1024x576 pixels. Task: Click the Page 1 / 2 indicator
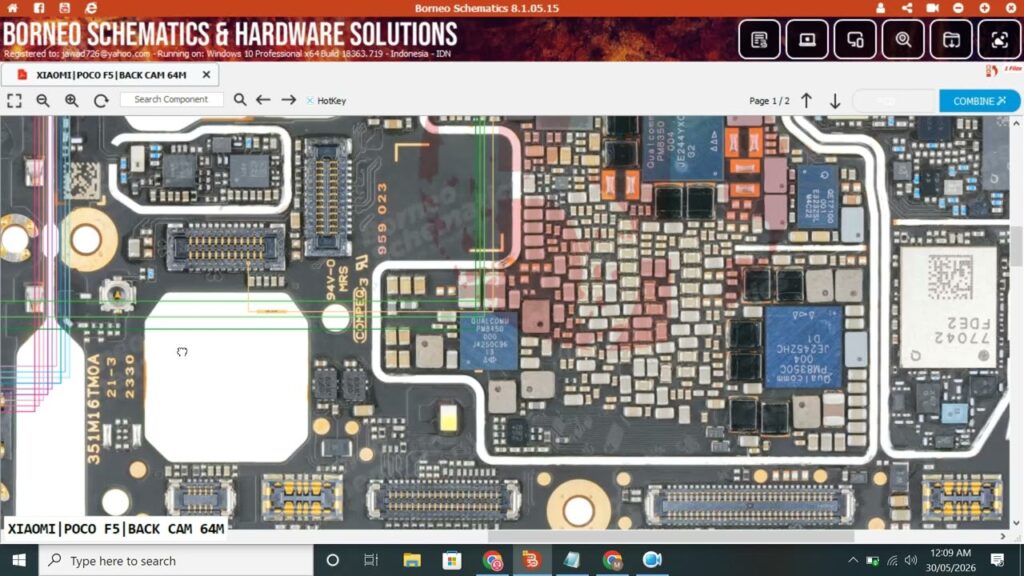pyautogui.click(x=769, y=101)
